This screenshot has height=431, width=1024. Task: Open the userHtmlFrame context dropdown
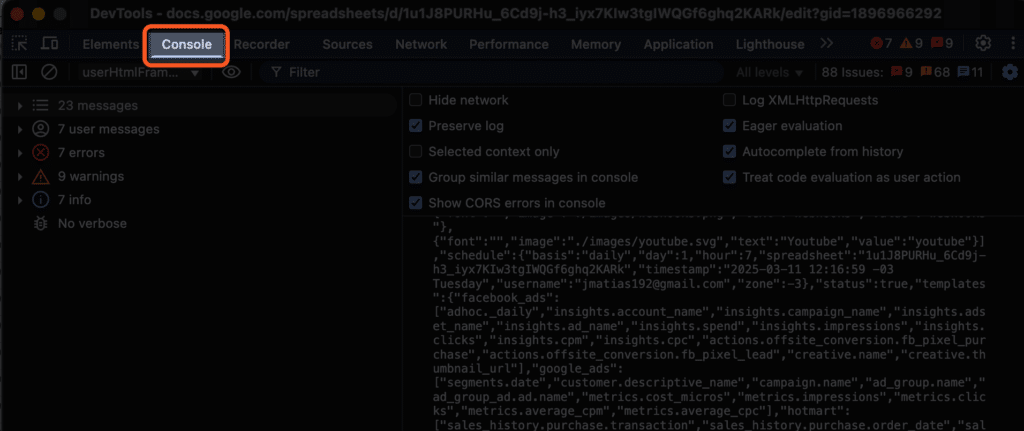pos(141,72)
